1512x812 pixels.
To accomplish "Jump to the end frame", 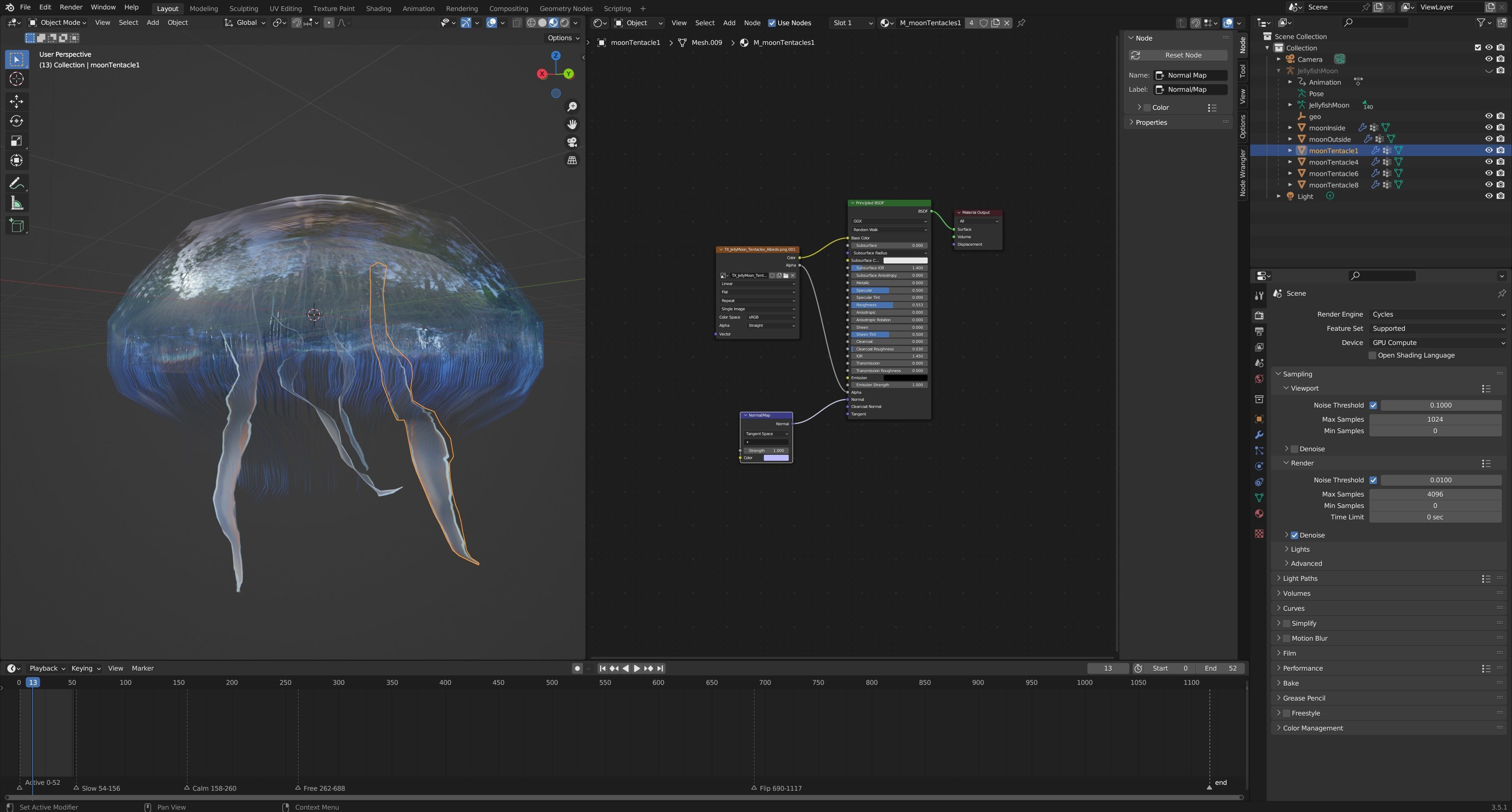I will [x=660, y=668].
